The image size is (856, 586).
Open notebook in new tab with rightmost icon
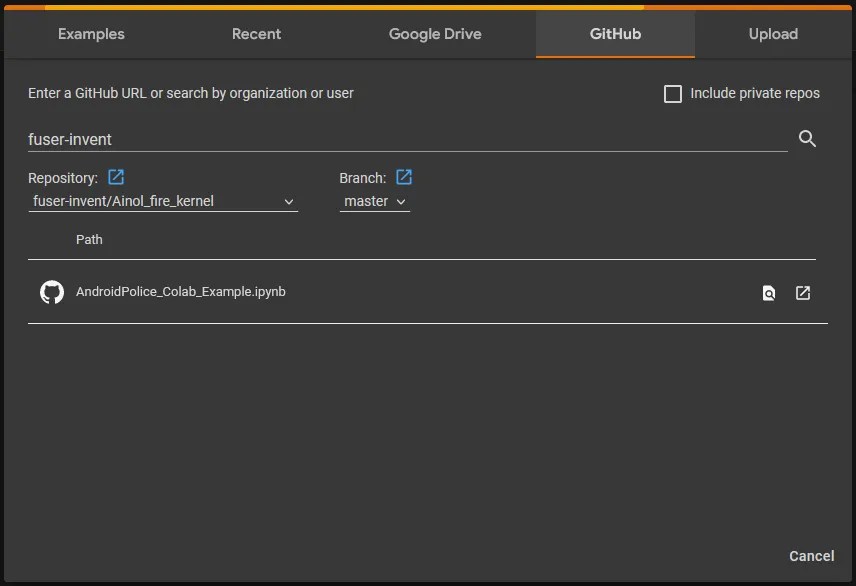pos(803,293)
